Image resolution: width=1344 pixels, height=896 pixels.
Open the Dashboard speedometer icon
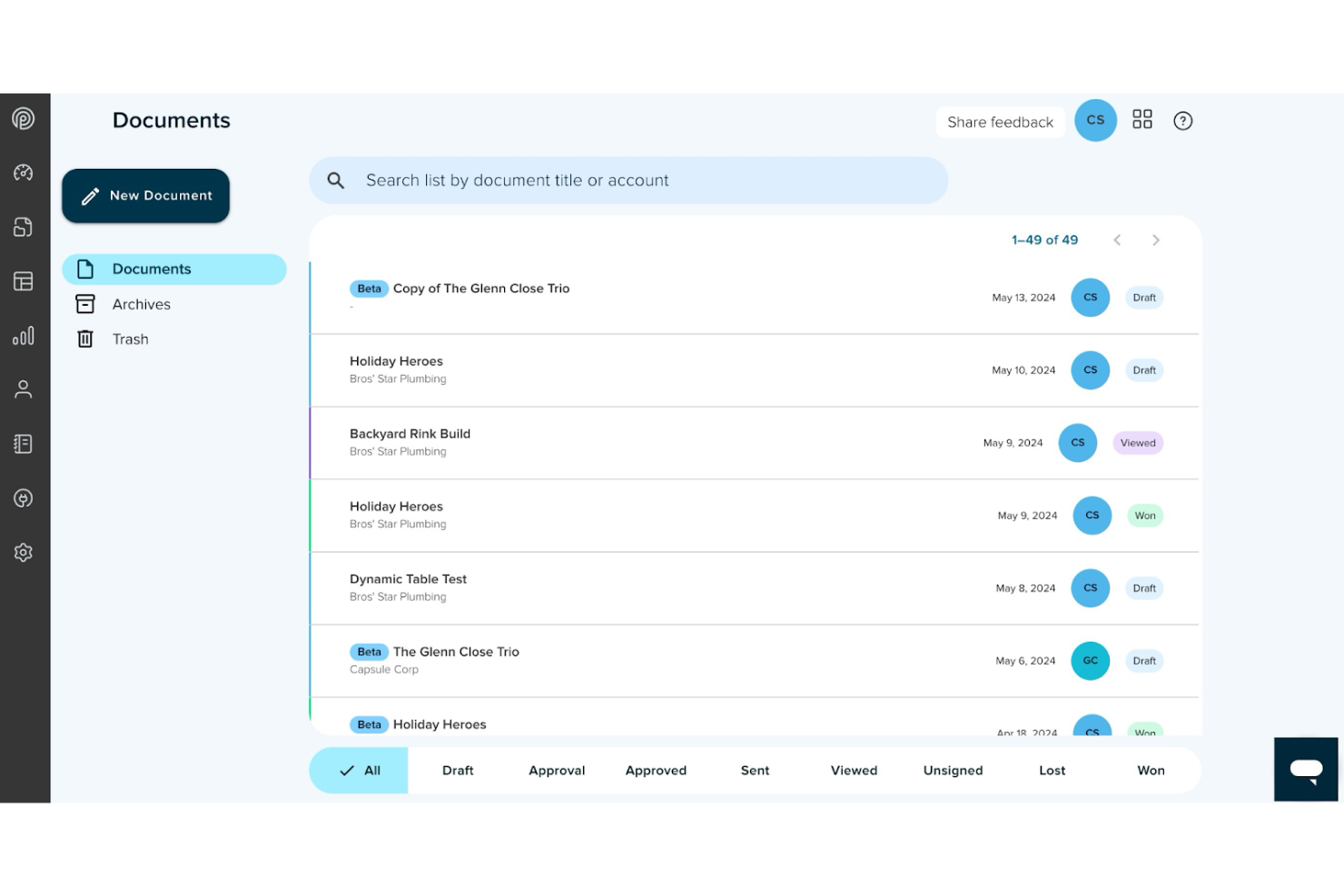[x=23, y=172]
